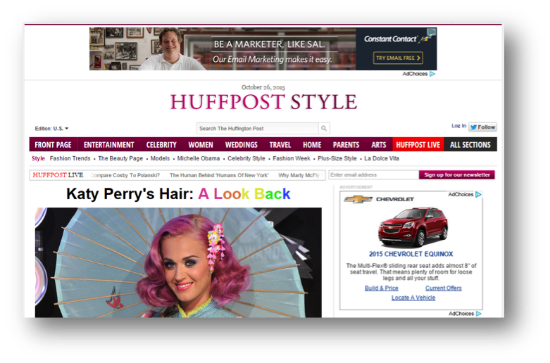Viewport: 550px width, 363px height.
Task: Open the WOMEN nav item
Action: click(x=201, y=145)
